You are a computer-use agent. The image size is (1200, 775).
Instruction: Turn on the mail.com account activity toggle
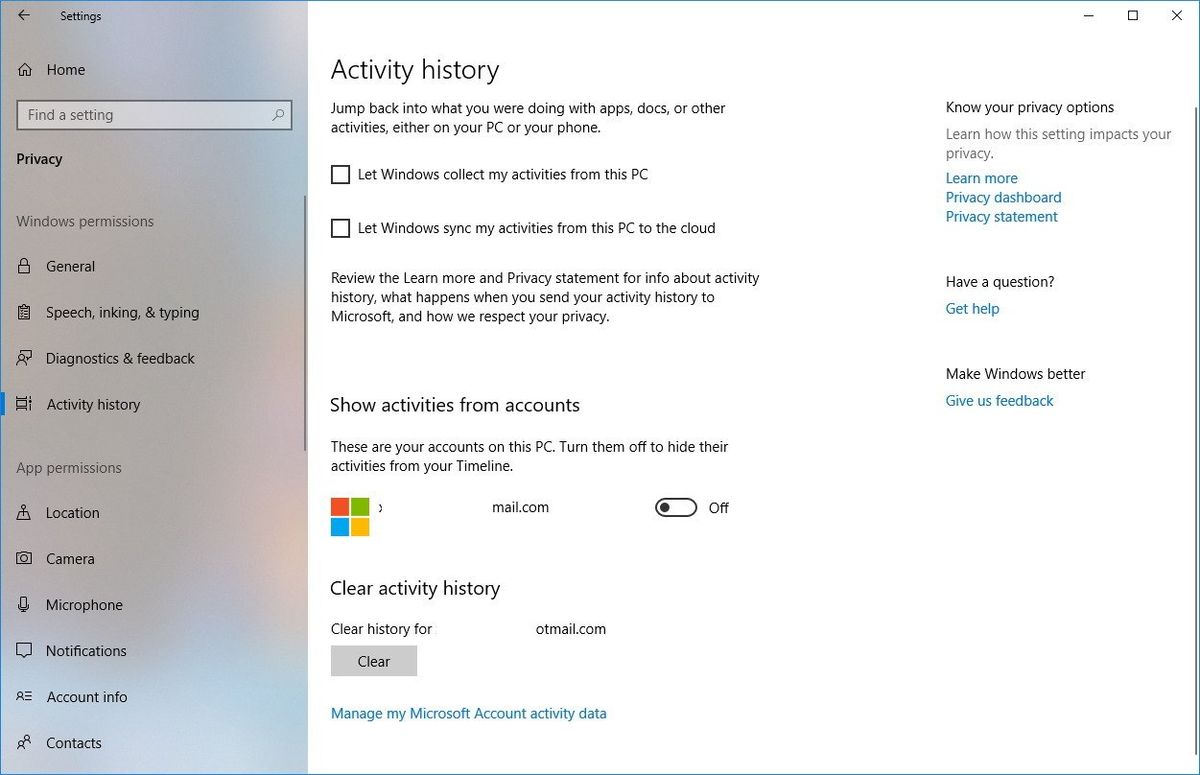(675, 507)
